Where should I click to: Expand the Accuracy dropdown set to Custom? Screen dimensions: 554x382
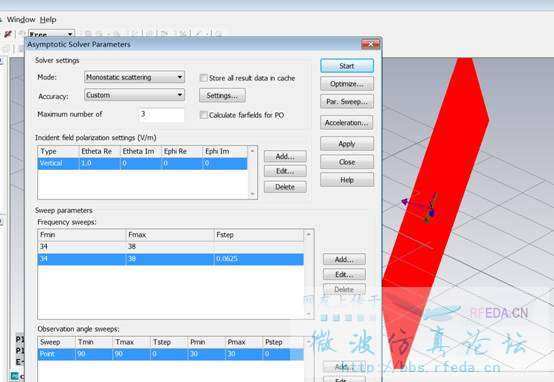pyautogui.click(x=134, y=95)
